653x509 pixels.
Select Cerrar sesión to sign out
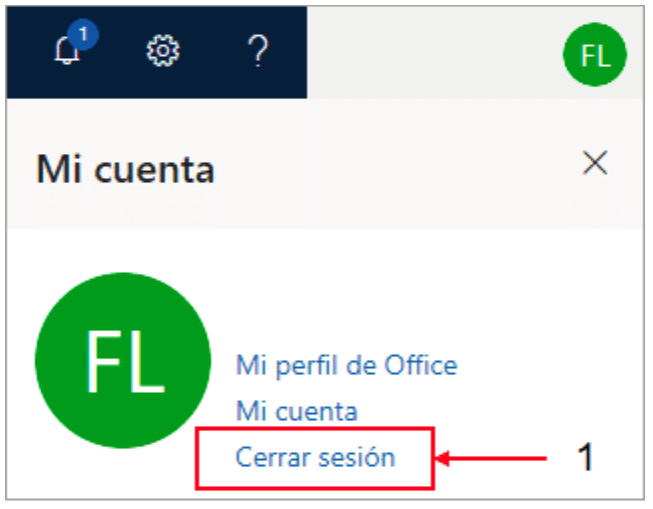[315, 457]
